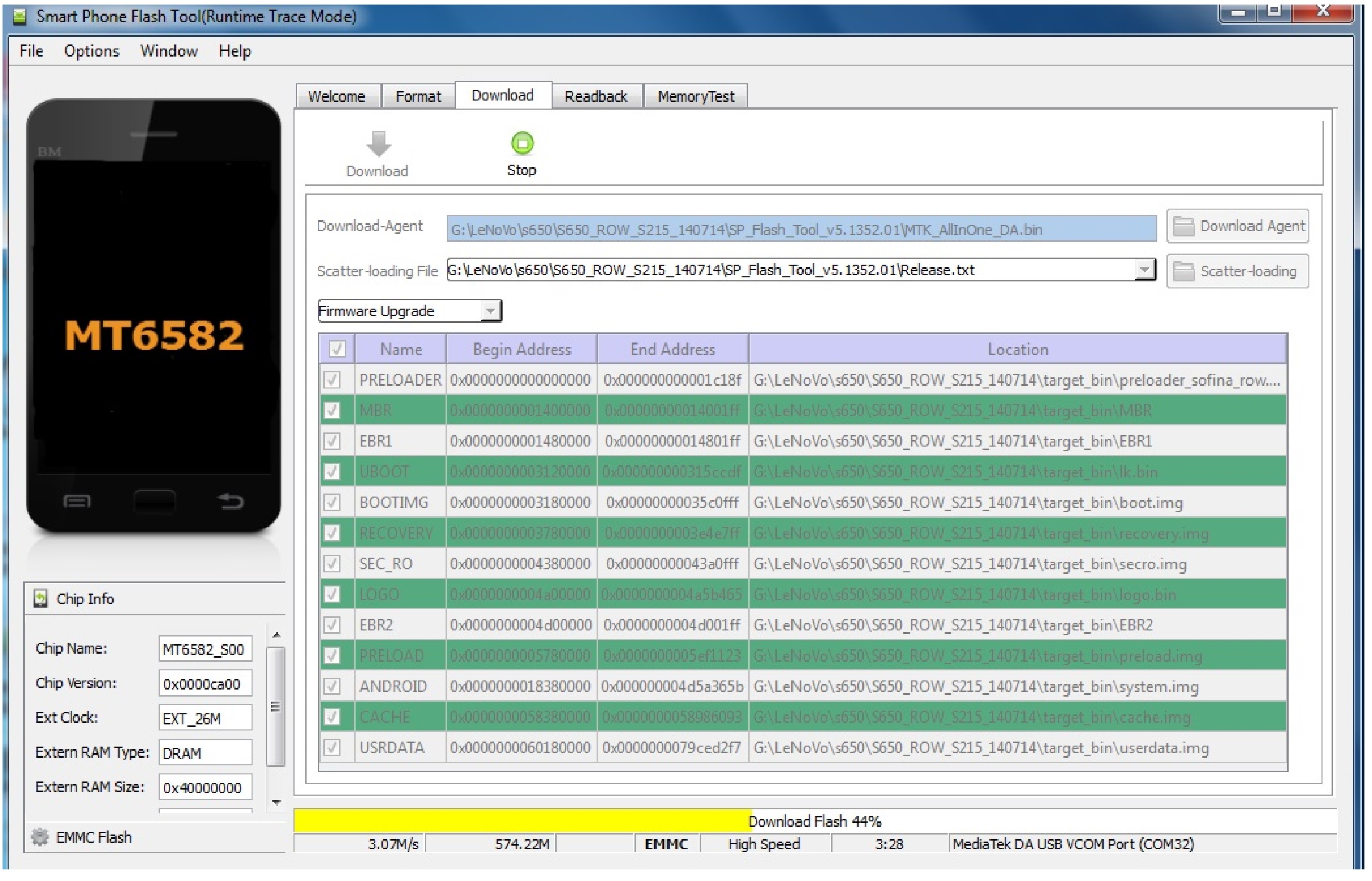Toggle the select-all header checkbox

337,349
